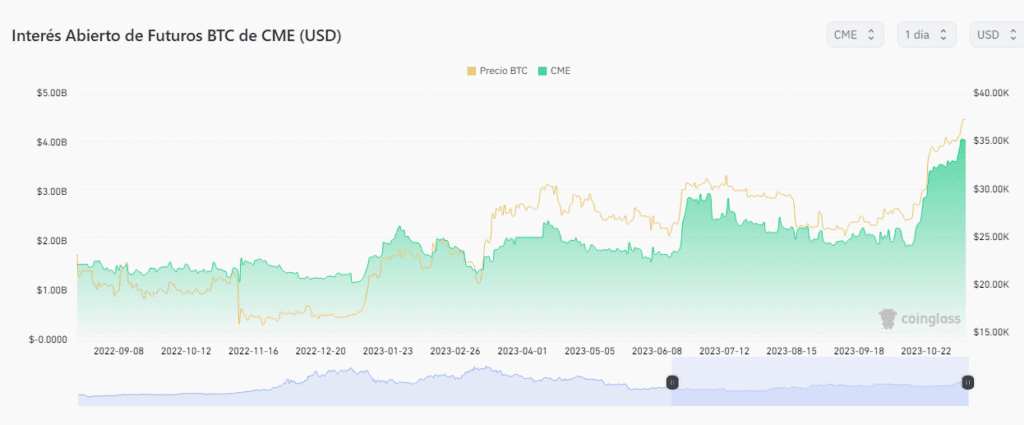Click the CME green legend swatch
Image resolution: width=1024 pixels, height=425 pixels.
point(541,71)
